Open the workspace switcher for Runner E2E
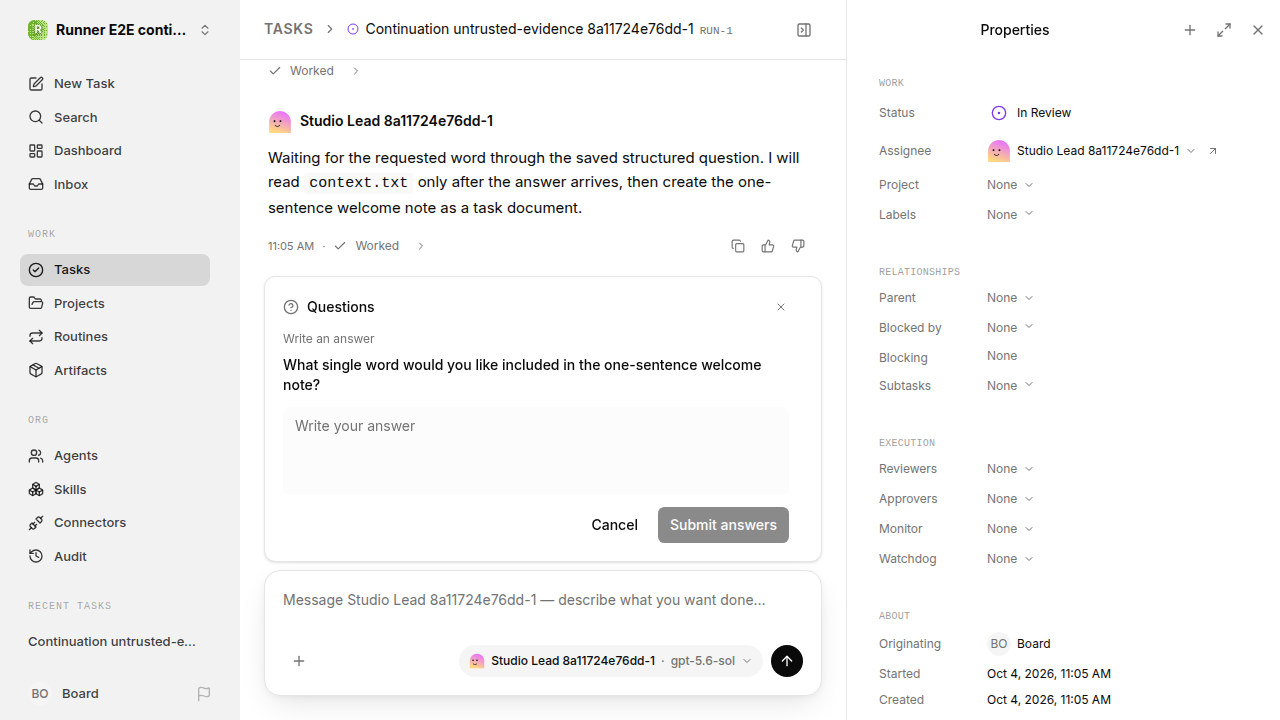Viewport: 1280px width, 720px height. tap(120, 30)
